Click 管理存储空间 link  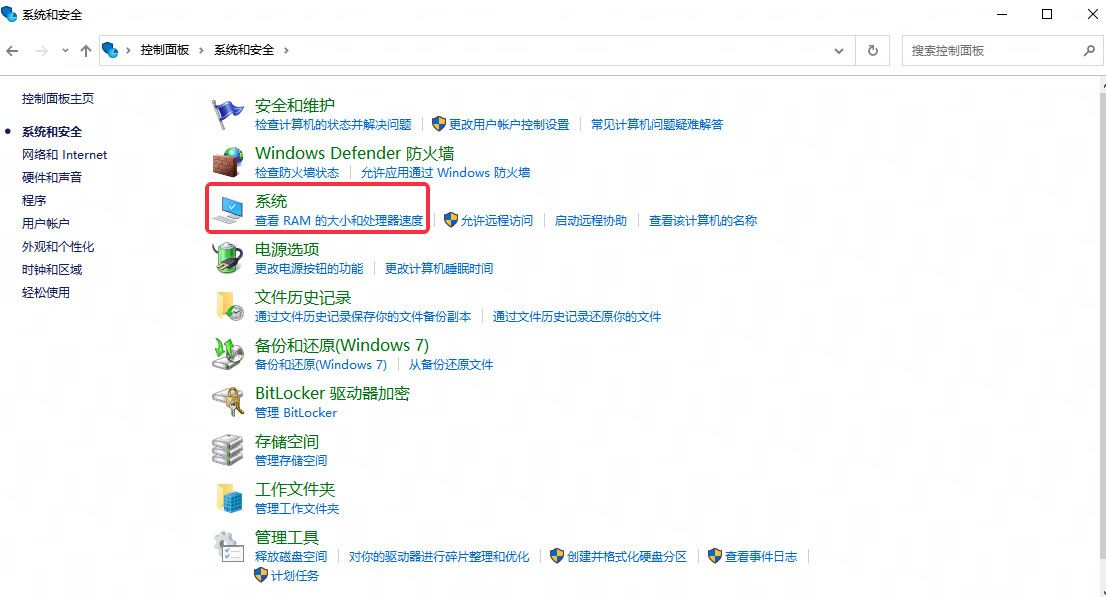coord(291,460)
